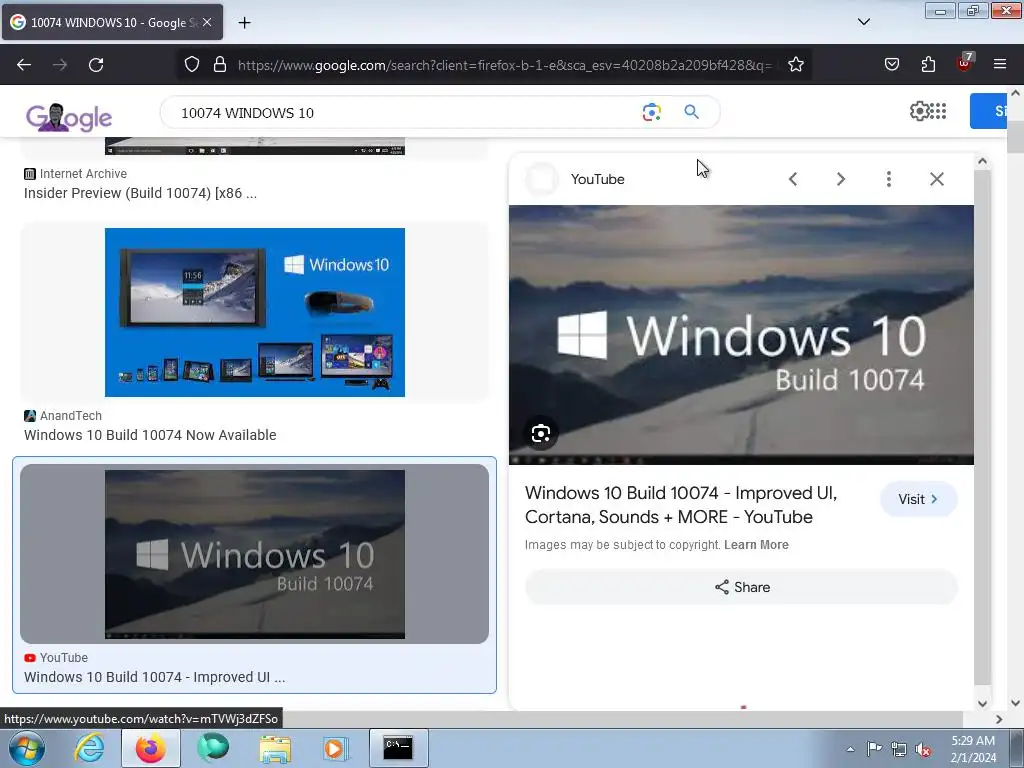Show next image in preview panel

(840, 179)
